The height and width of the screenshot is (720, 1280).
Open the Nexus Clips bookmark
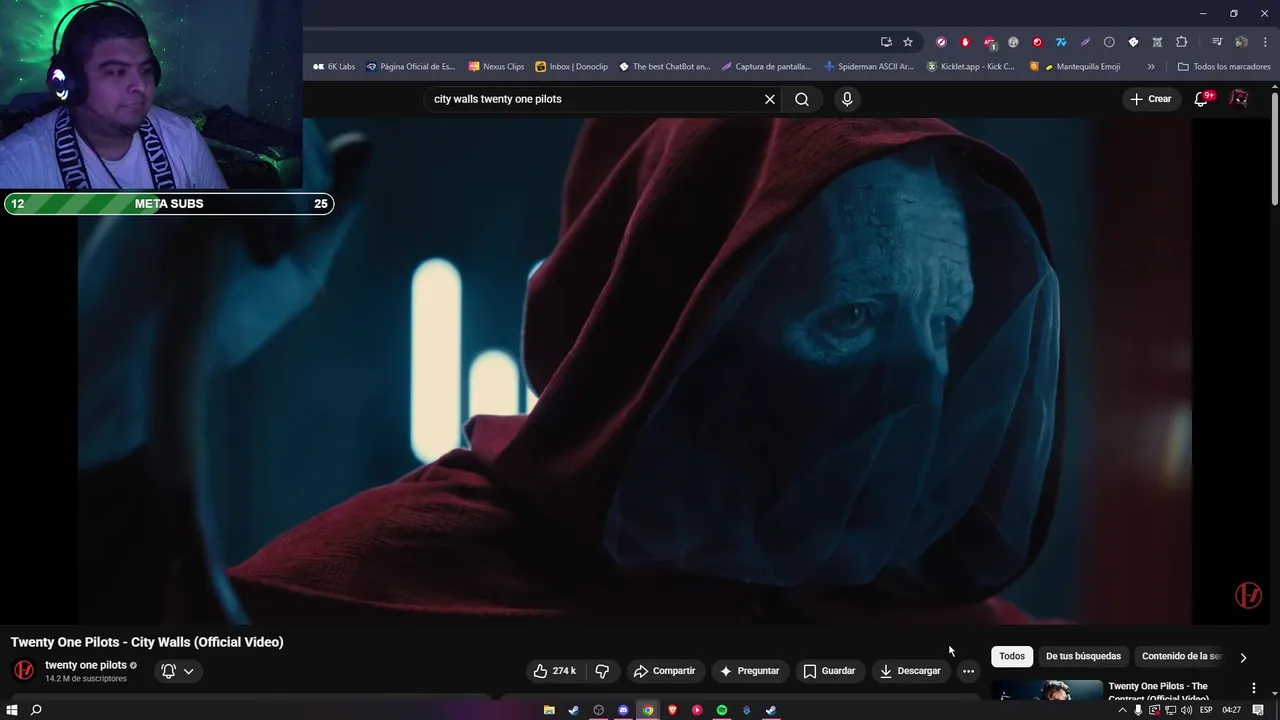pos(496,67)
